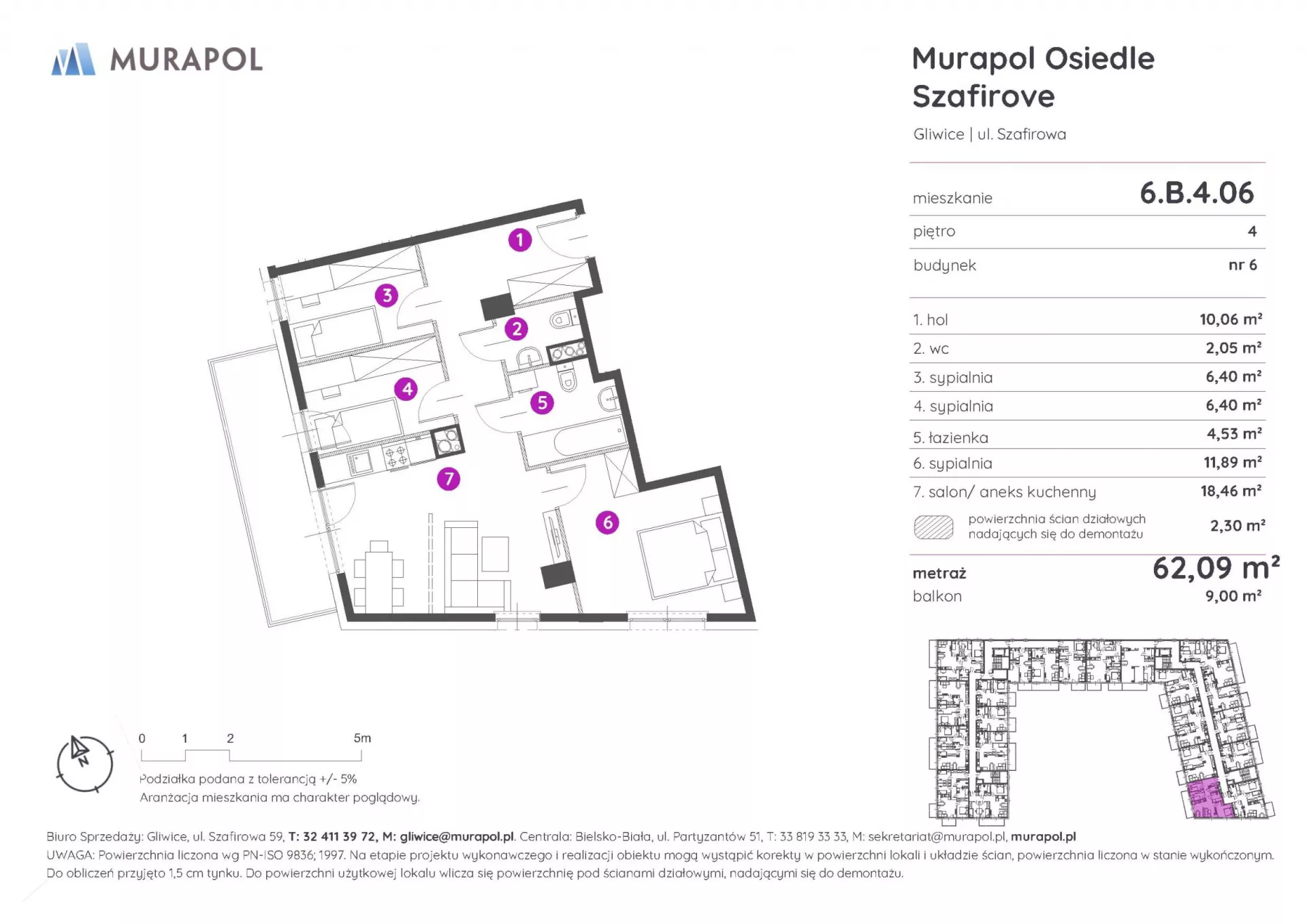1307x924 pixels.
Task: Click purple marker 4 on the floor plan
Action: [406, 389]
